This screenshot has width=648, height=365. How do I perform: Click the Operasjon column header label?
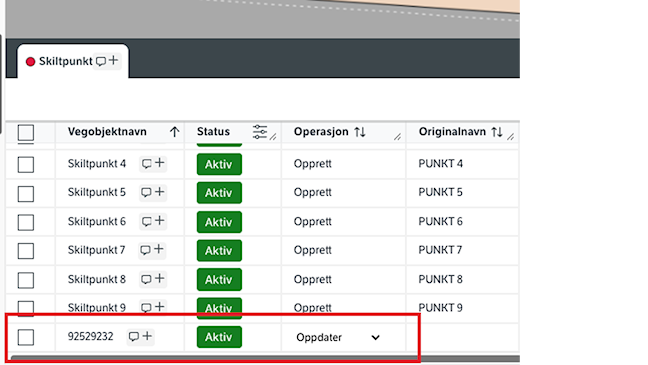pyautogui.click(x=321, y=132)
